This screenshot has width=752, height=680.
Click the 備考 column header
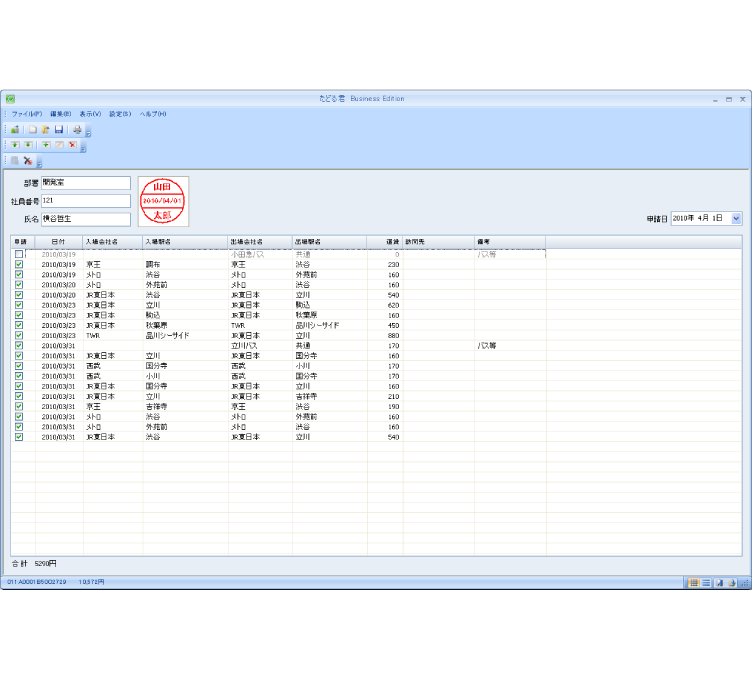(x=510, y=242)
